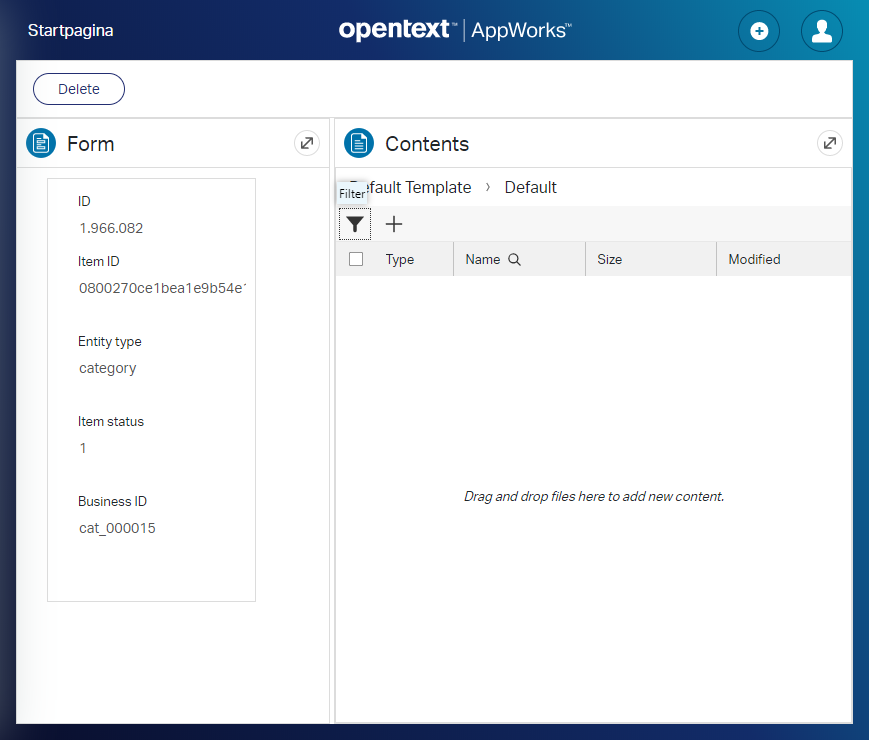The height and width of the screenshot is (740, 869).
Task: Click the Contents panel document icon
Action: [x=359, y=143]
